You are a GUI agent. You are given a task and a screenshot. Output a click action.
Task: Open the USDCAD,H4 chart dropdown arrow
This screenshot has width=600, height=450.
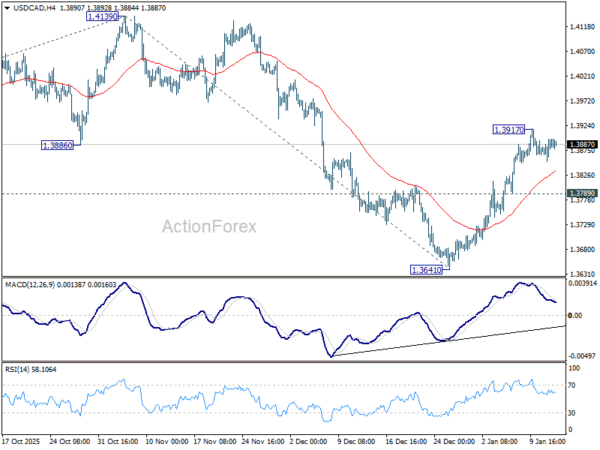7,8
